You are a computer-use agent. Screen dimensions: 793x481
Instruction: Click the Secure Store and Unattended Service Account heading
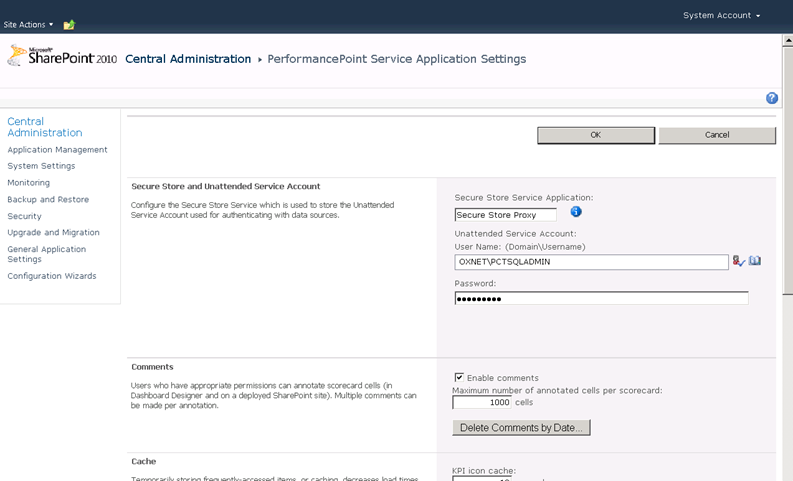tap(226, 186)
